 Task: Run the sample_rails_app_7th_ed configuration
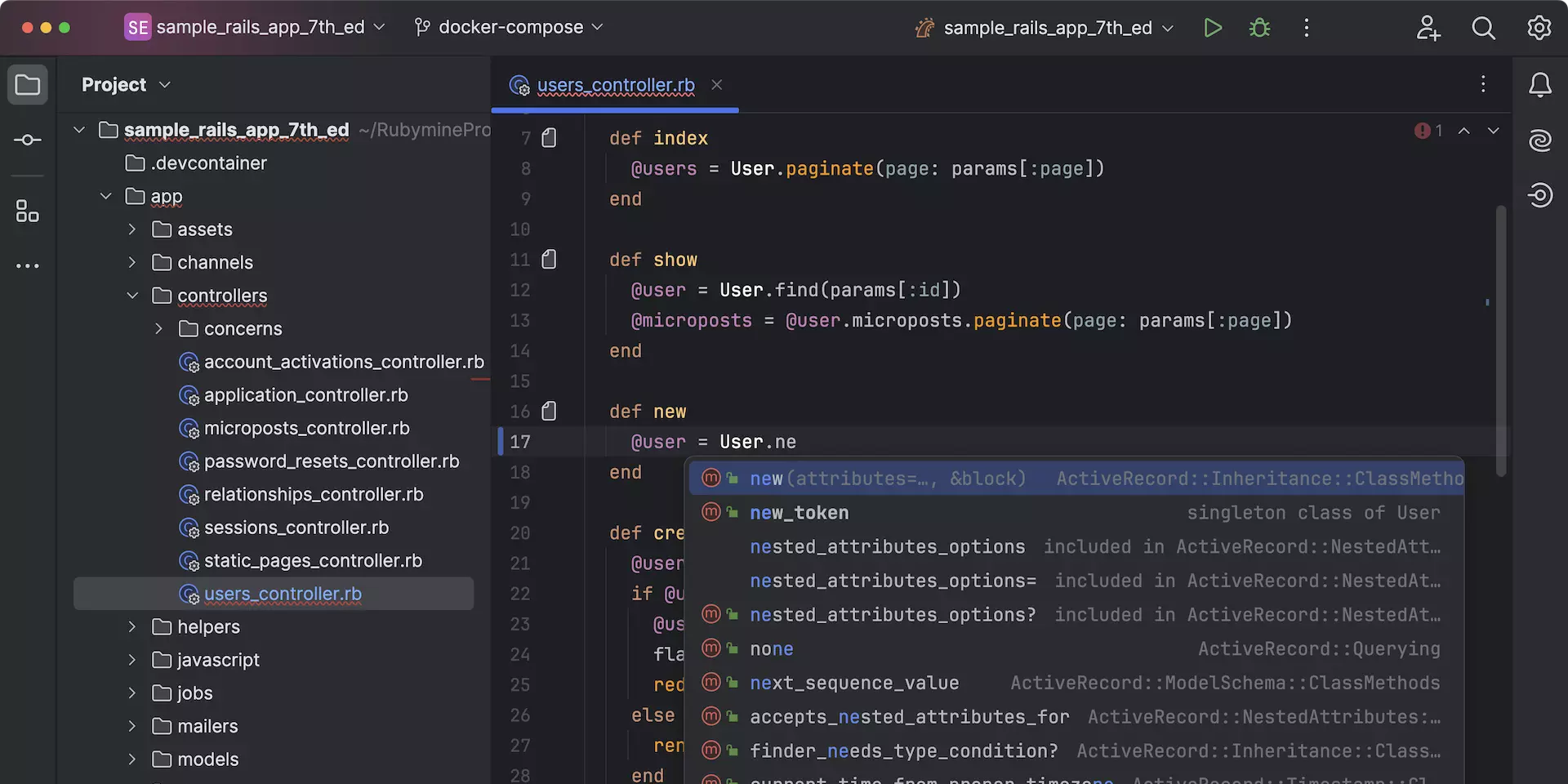[1213, 28]
